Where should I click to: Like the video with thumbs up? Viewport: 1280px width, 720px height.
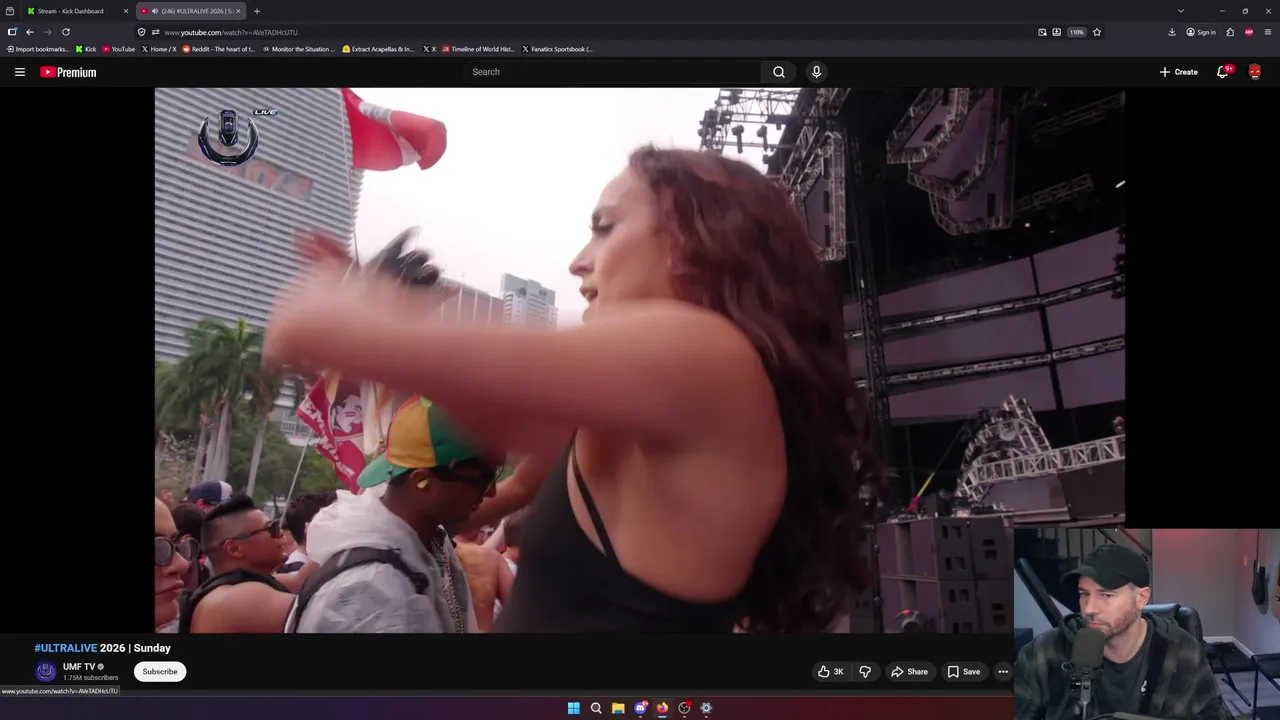pos(831,672)
